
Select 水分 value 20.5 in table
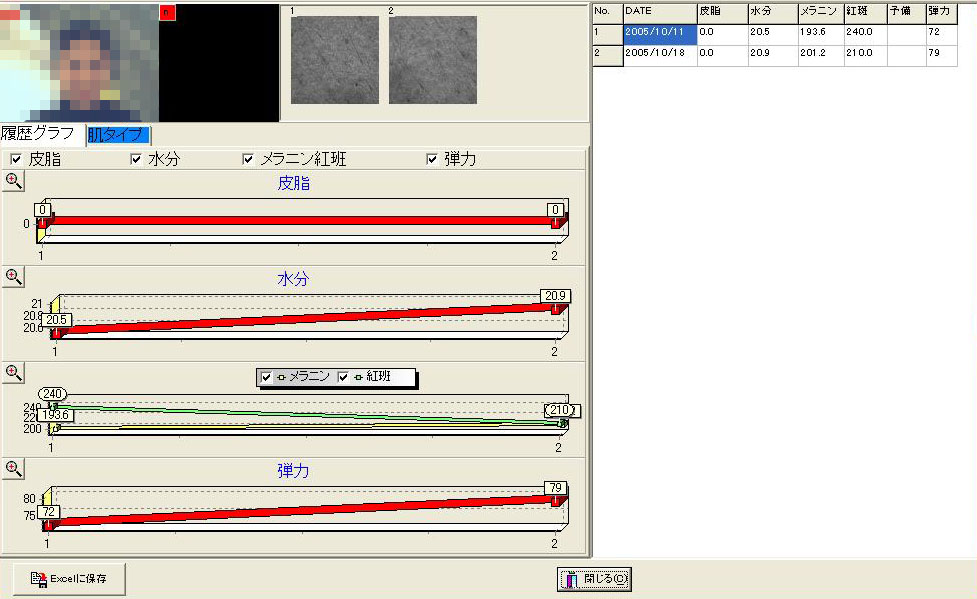(x=773, y=34)
